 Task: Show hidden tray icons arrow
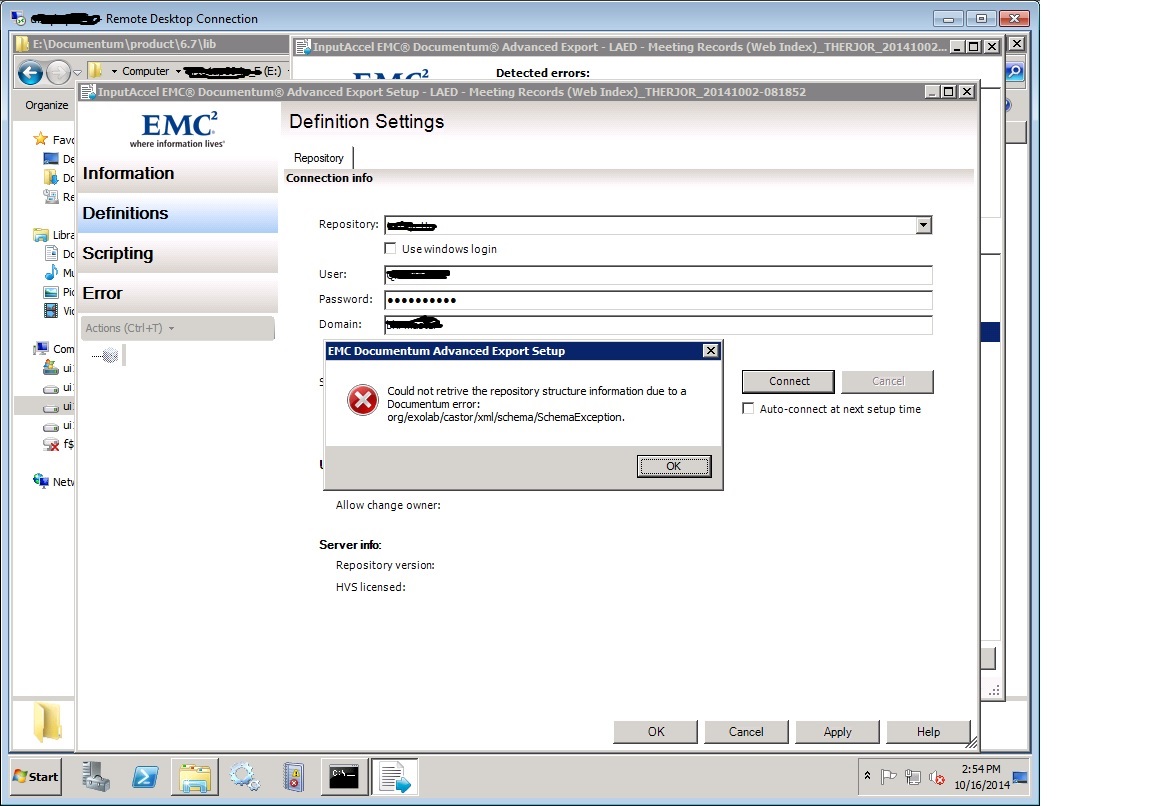point(868,775)
